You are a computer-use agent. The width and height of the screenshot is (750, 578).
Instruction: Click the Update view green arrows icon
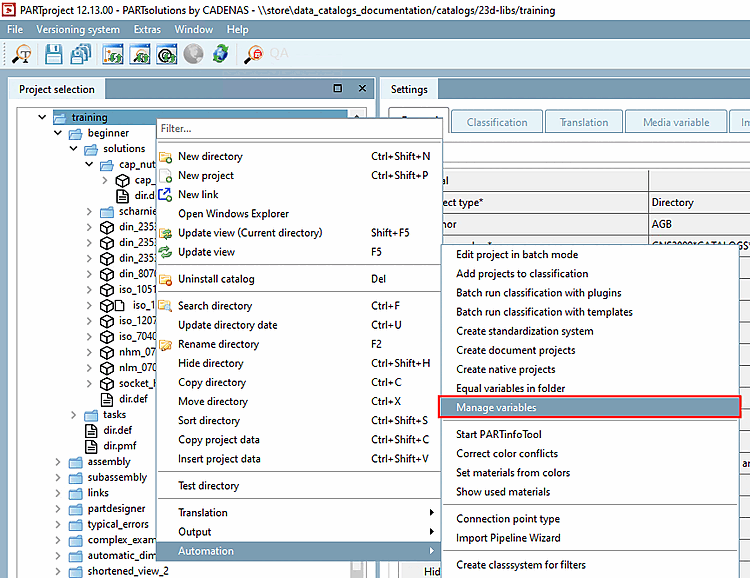[165, 252]
